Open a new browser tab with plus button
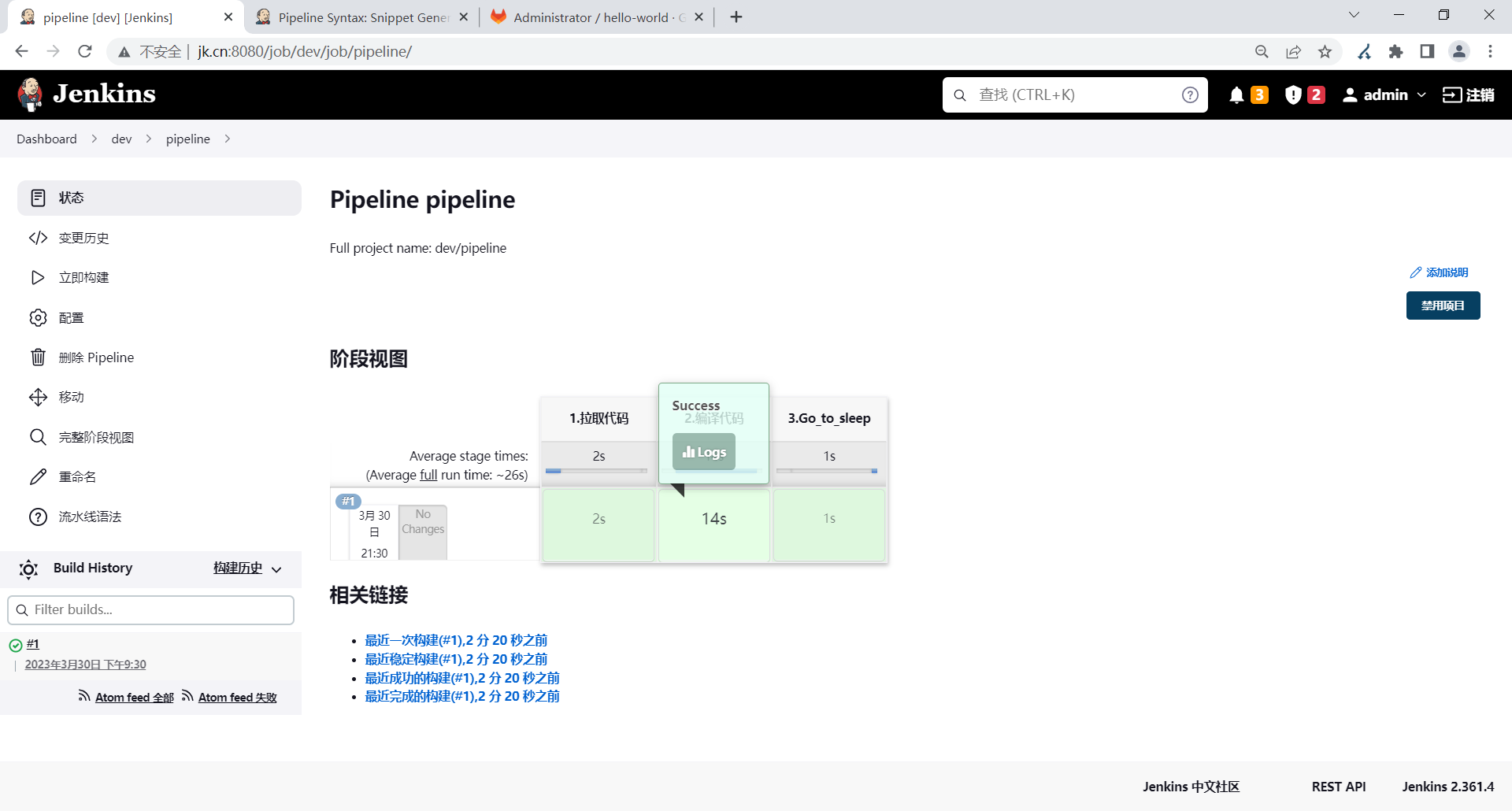1512x811 pixels. pos(736,17)
